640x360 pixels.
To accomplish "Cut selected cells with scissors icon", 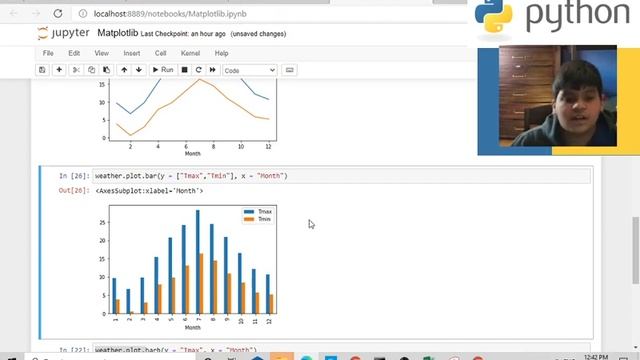I will pyautogui.click(x=76, y=70).
